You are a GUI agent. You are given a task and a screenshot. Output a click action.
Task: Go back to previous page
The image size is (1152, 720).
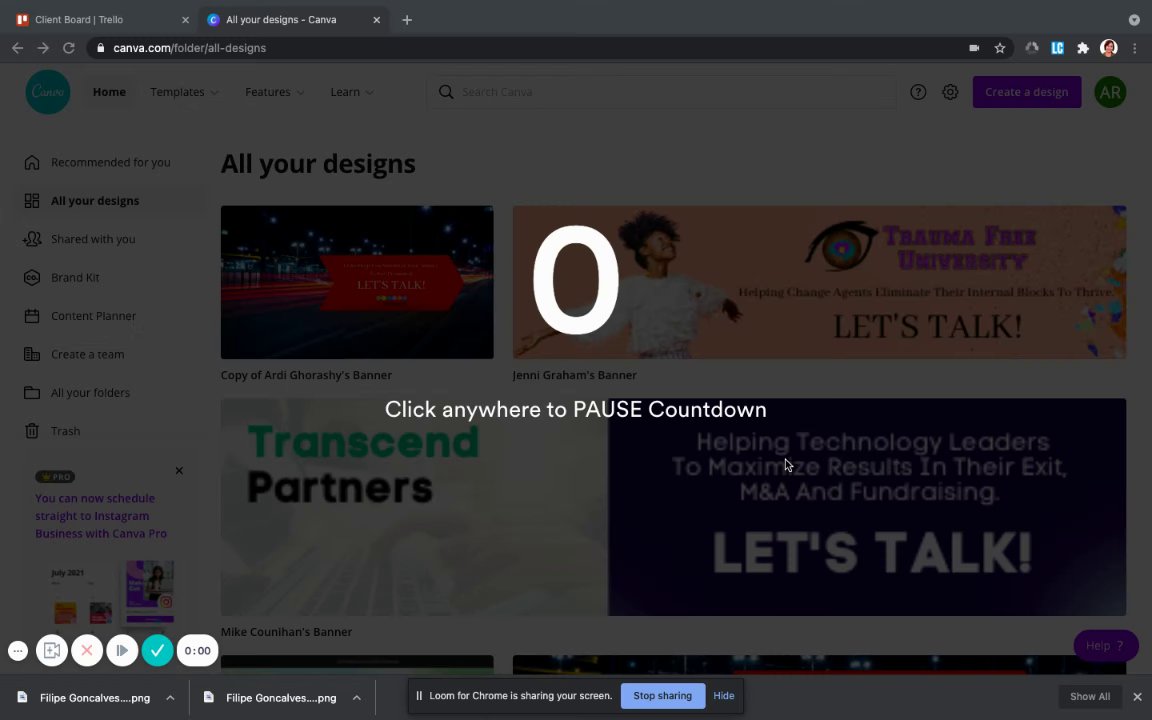click(18, 48)
